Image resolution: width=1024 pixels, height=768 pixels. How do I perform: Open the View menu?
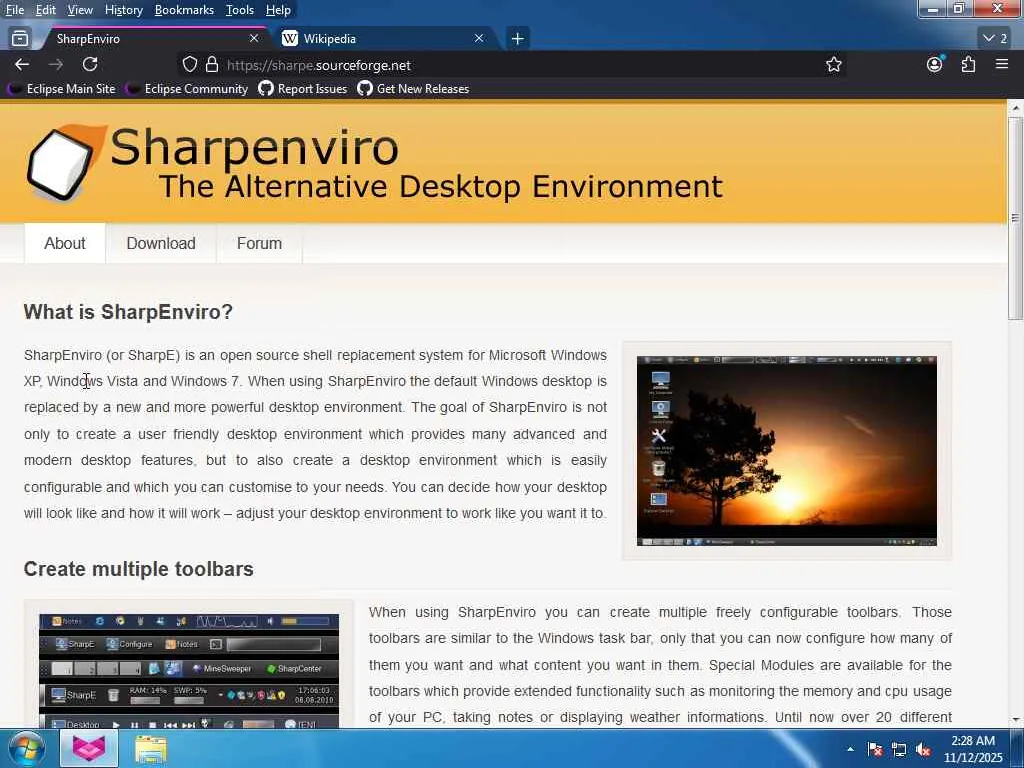coord(80,10)
